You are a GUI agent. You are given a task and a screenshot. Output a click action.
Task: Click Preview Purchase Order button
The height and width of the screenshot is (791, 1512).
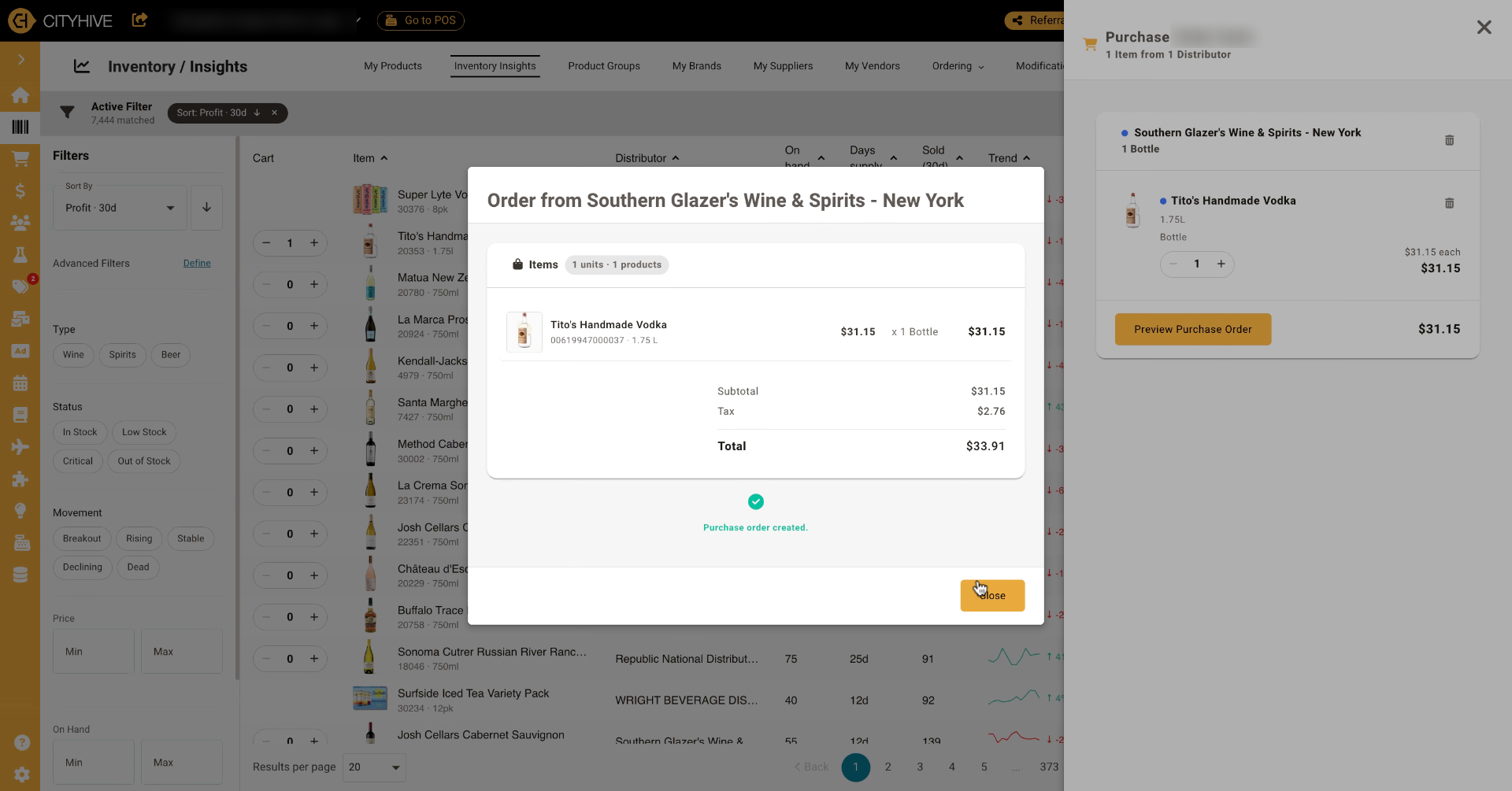(1192, 329)
